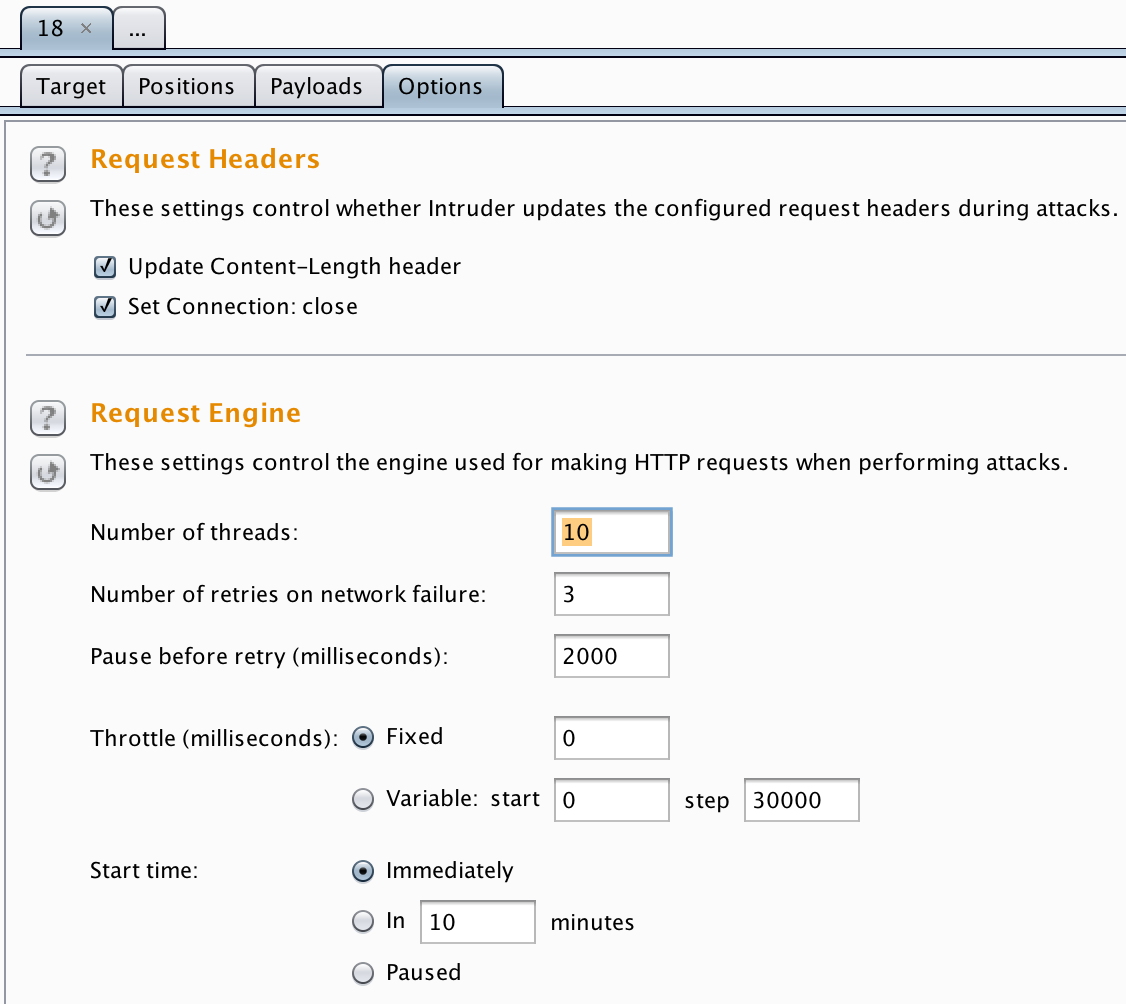Select Paused start time option
Image resolution: width=1126 pixels, height=1004 pixels.
(363, 972)
